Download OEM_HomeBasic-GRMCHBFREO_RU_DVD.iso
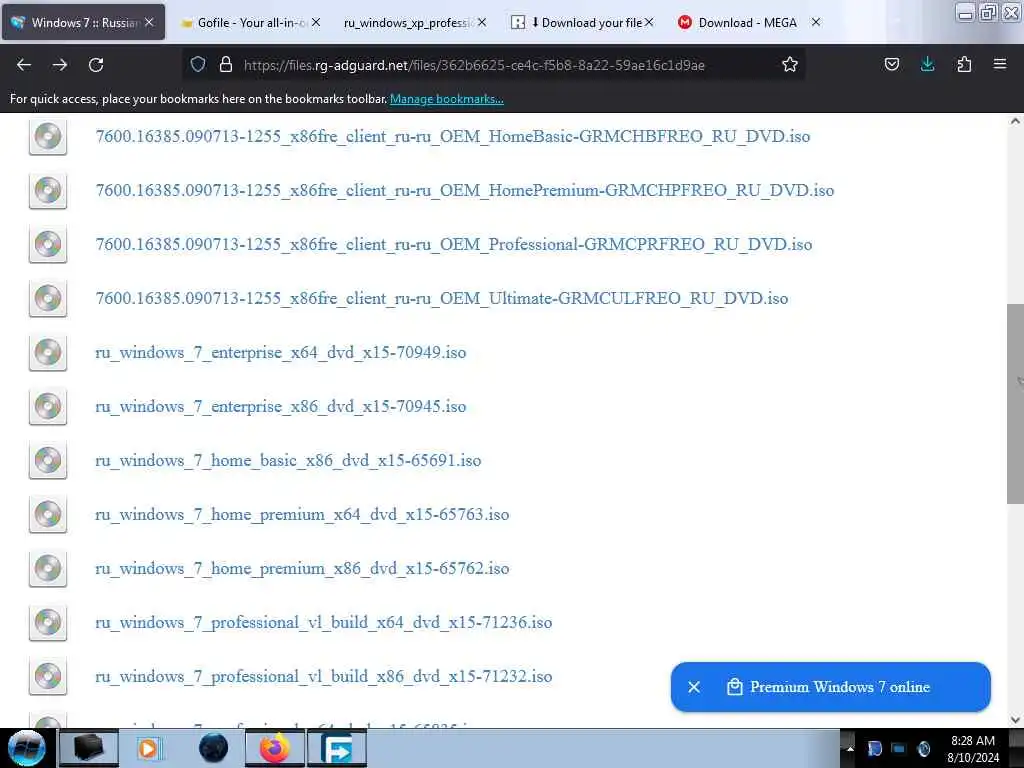 tap(453, 136)
